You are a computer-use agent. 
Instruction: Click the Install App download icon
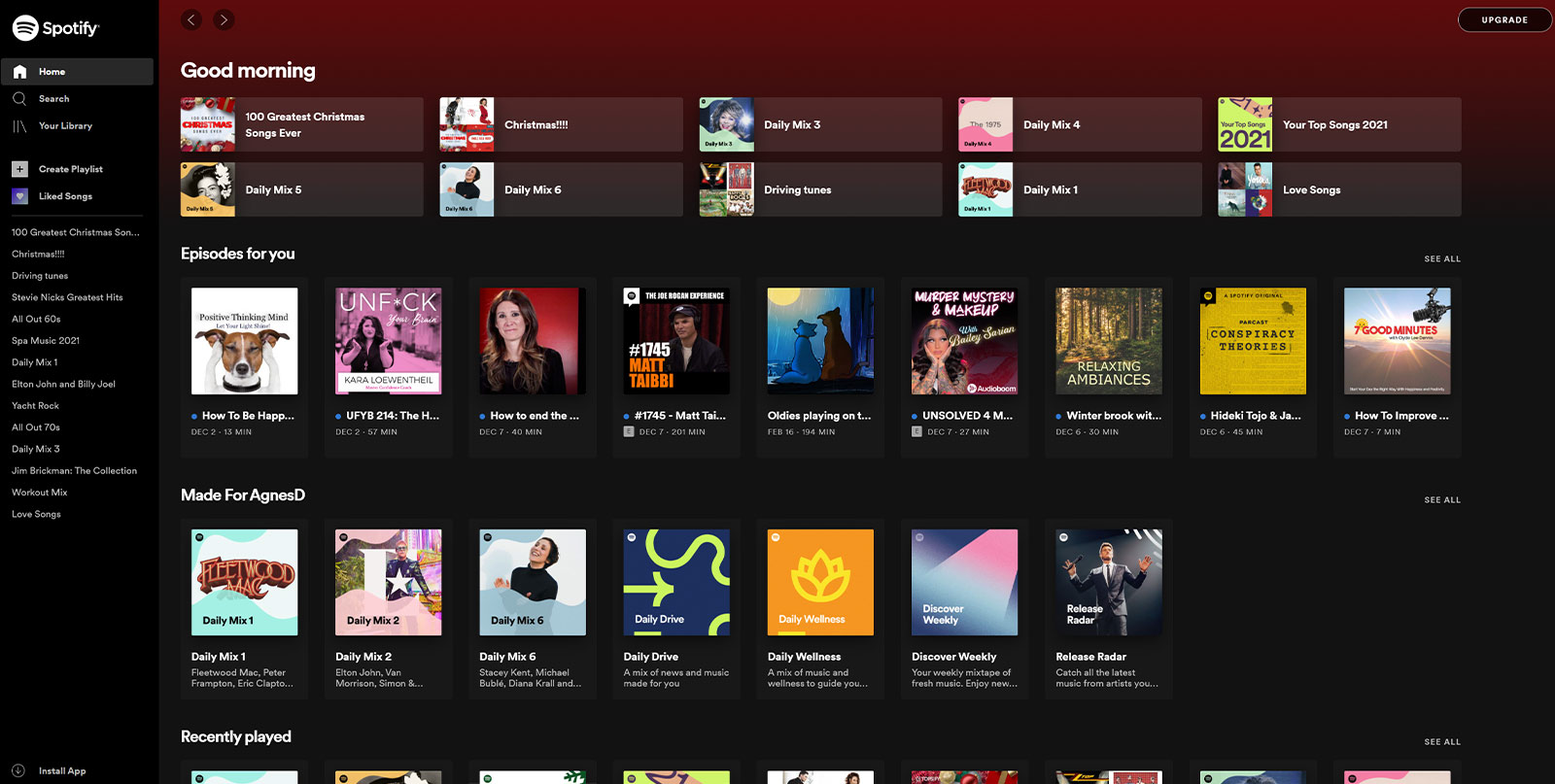18,770
